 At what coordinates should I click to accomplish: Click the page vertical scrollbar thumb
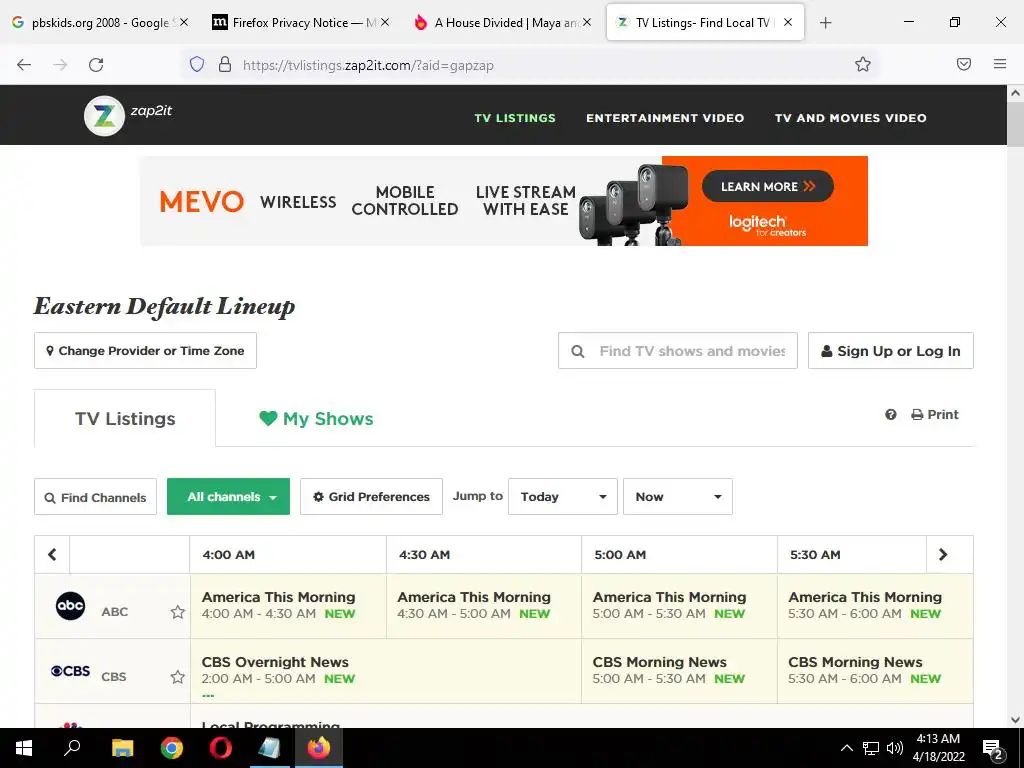[x=1016, y=124]
